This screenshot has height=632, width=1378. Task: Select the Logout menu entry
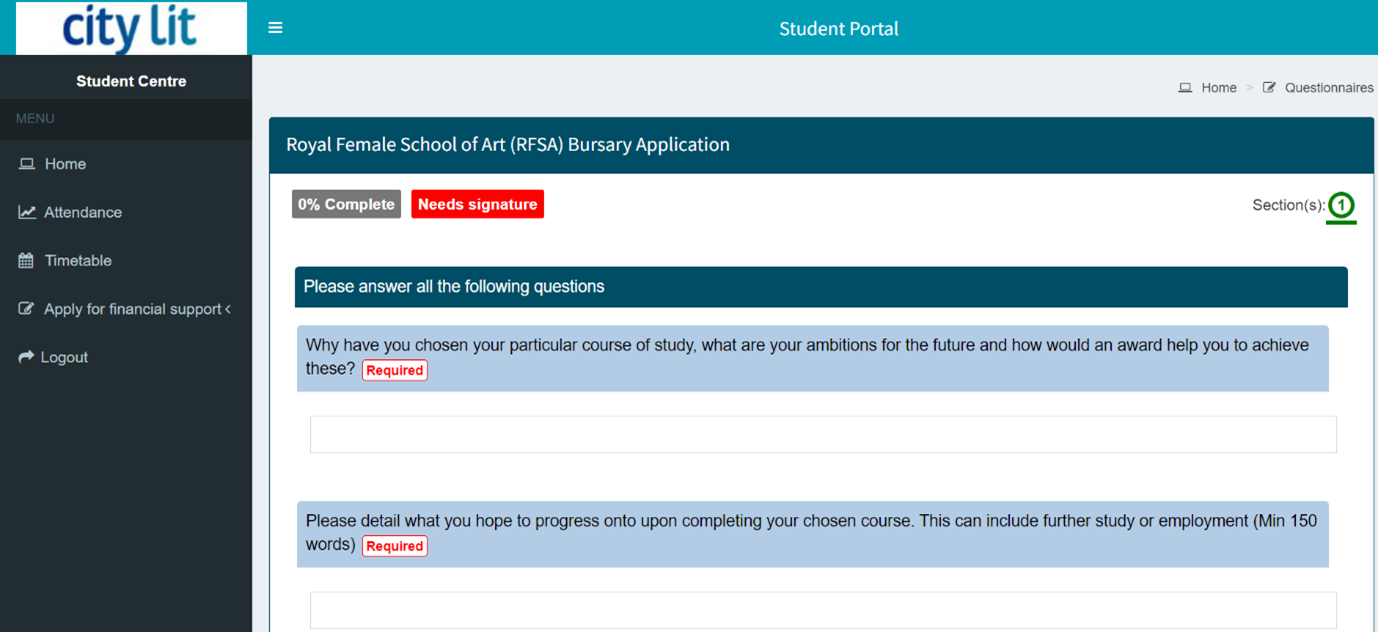click(x=64, y=357)
